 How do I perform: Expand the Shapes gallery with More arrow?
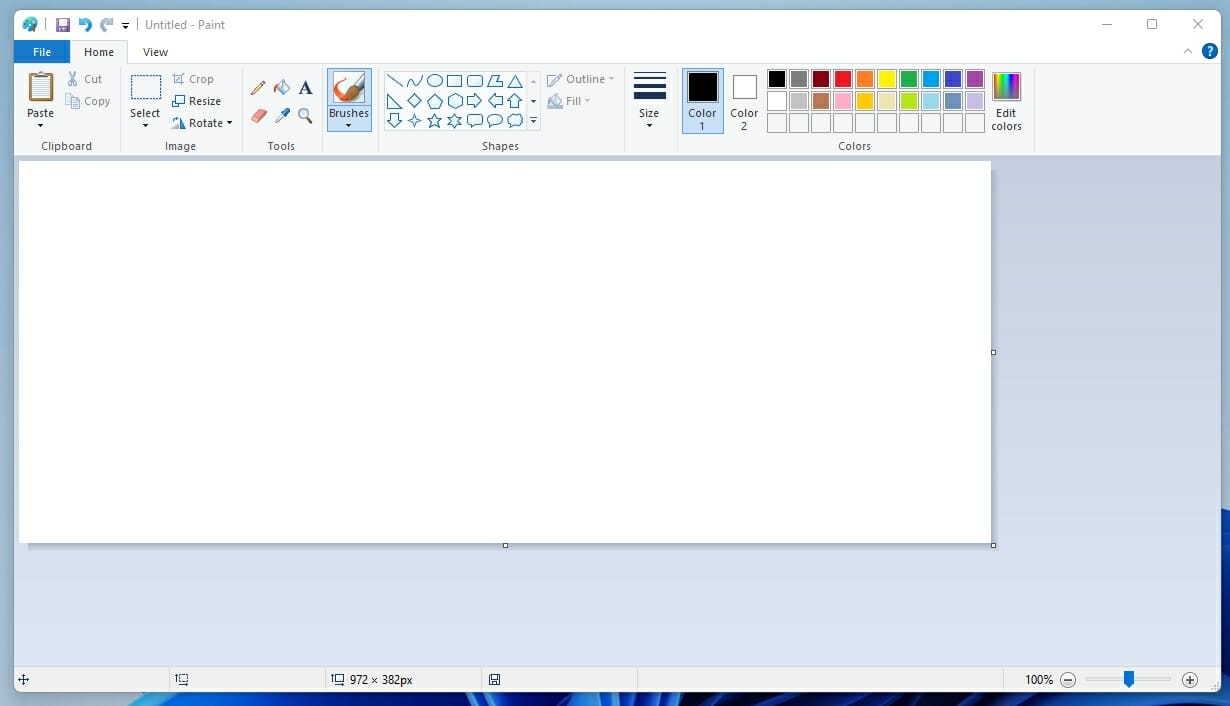point(533,121)
